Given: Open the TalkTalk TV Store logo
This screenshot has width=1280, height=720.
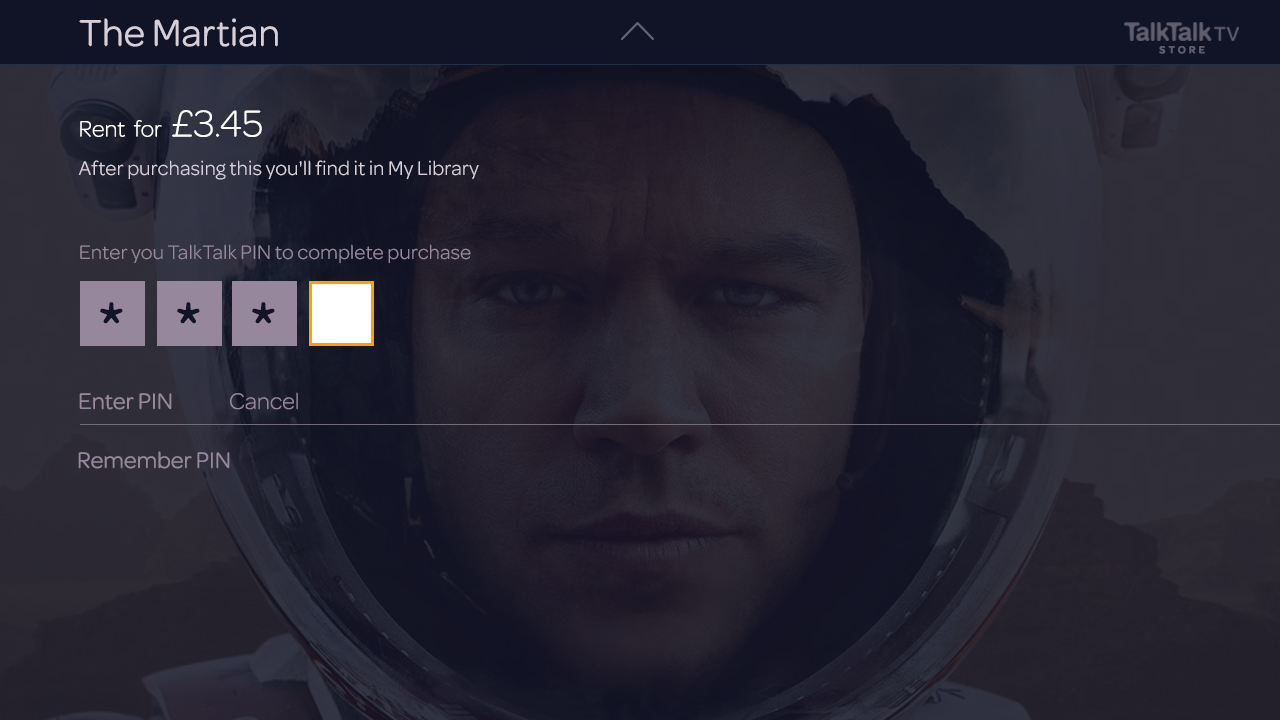Looking at the screenshot, I should coord(1181,37).
